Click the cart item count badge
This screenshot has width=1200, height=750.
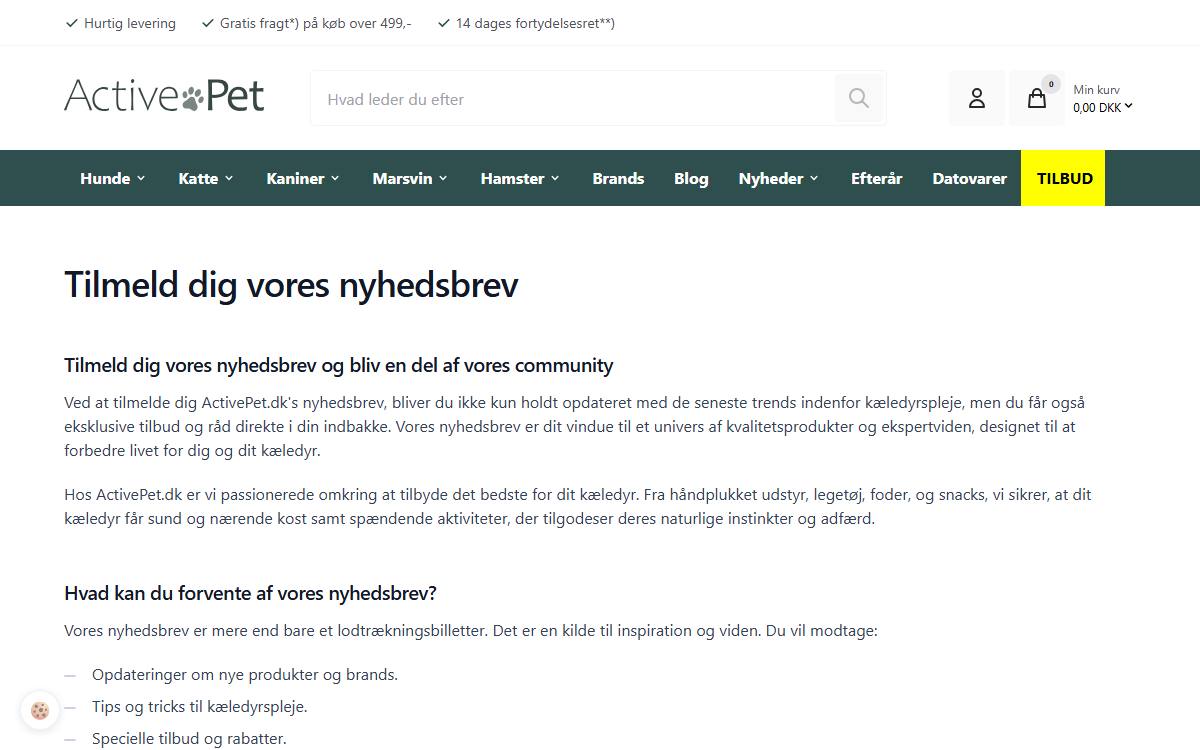[1050, 84]
